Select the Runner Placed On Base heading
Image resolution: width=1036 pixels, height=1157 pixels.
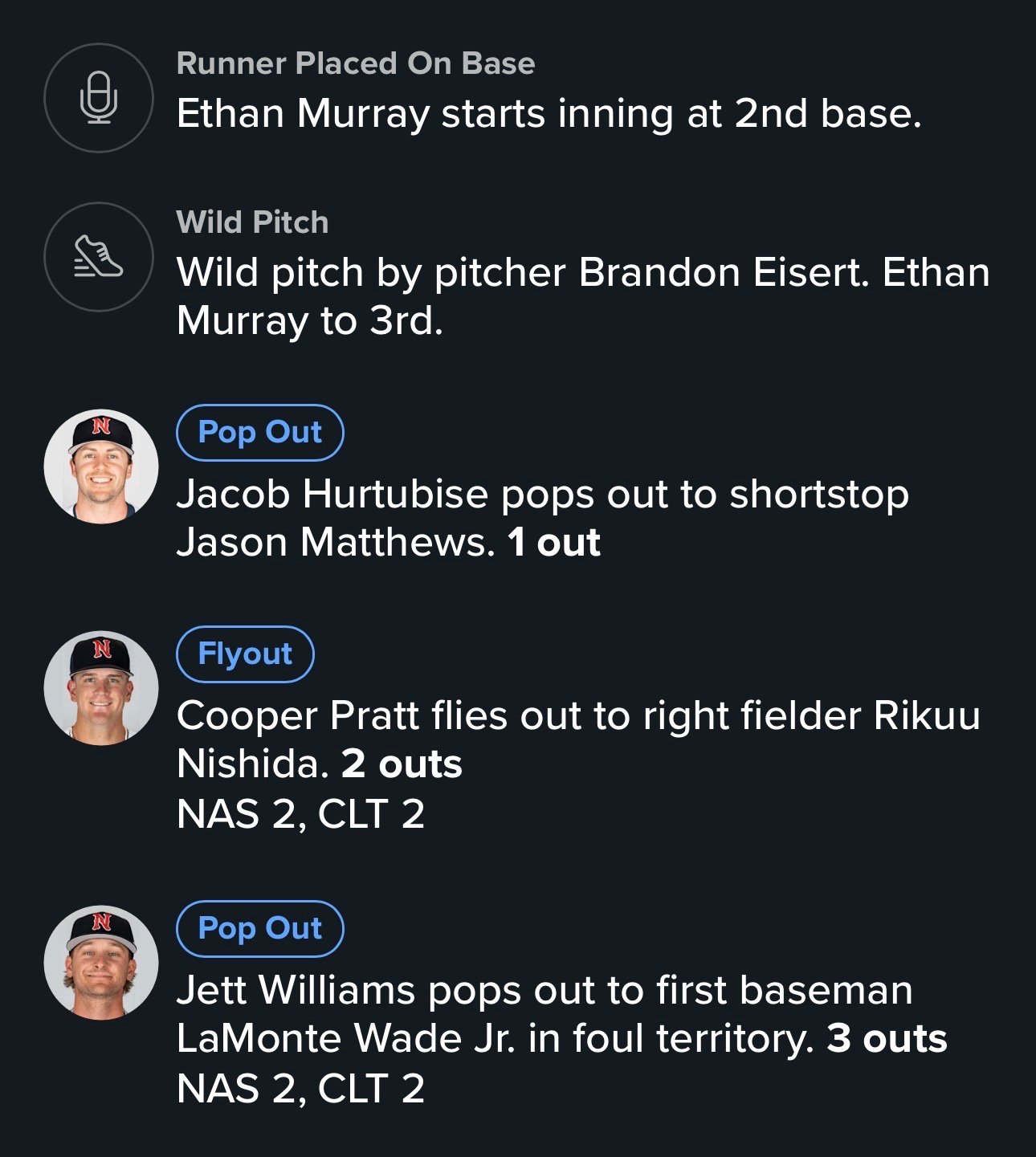(x=355, y=63)
